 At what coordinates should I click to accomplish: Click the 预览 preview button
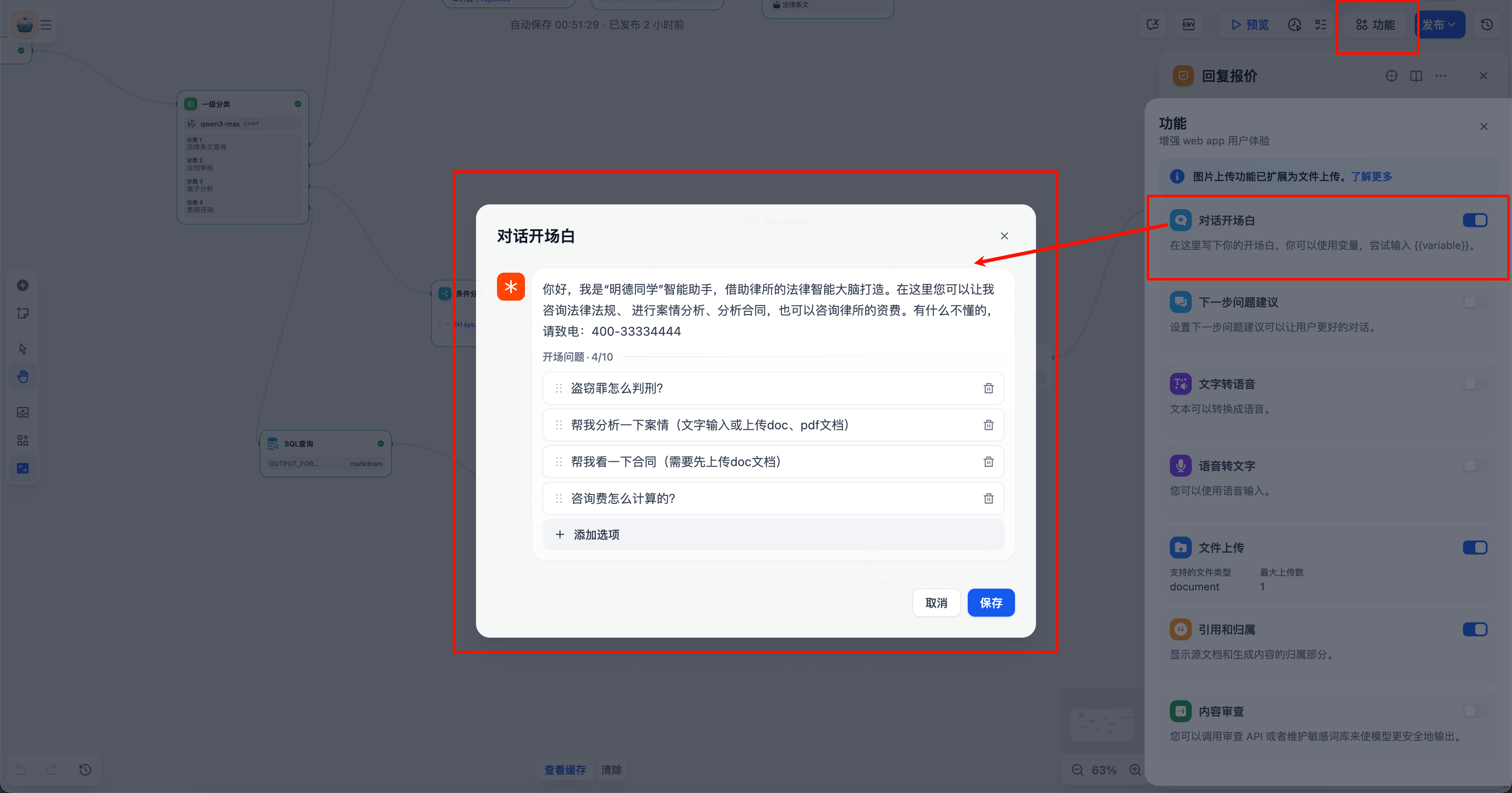pyautogui.click(x=1249, y=25)
